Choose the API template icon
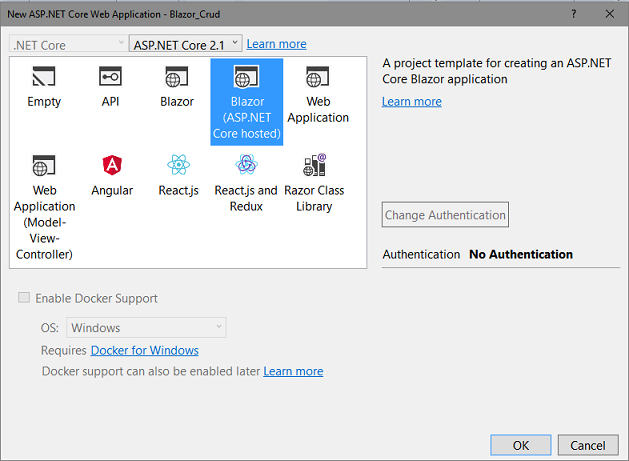The image size is (629, 461). 110,76
